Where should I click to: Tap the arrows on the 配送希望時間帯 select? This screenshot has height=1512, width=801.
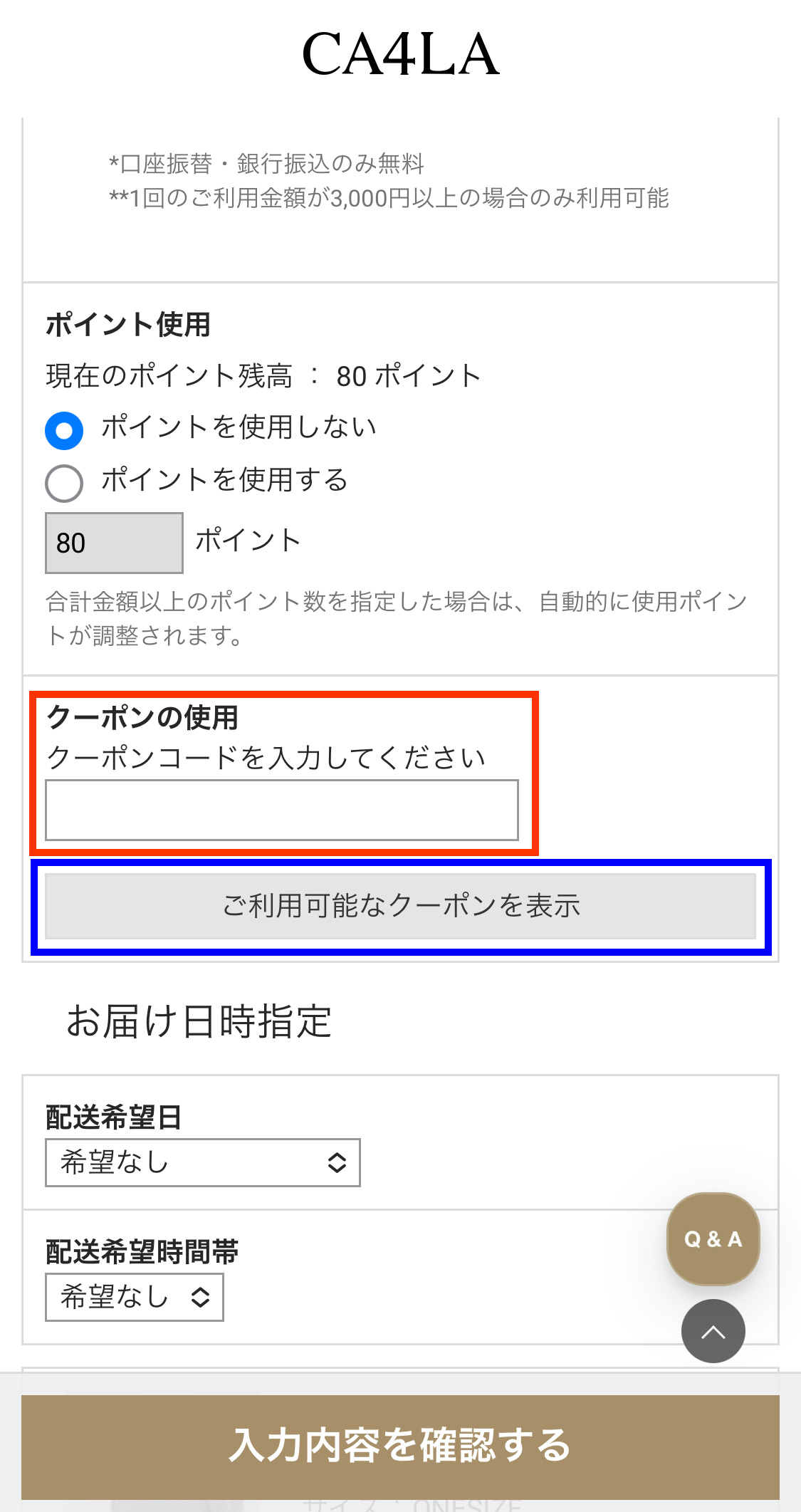tap(200, 1297)
